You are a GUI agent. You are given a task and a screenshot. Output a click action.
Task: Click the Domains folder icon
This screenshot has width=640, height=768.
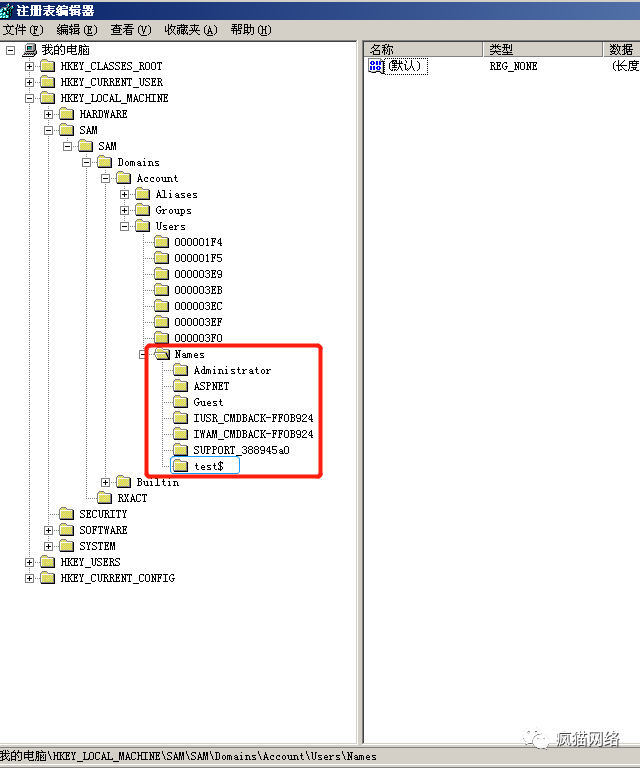(x=105, y=162)
